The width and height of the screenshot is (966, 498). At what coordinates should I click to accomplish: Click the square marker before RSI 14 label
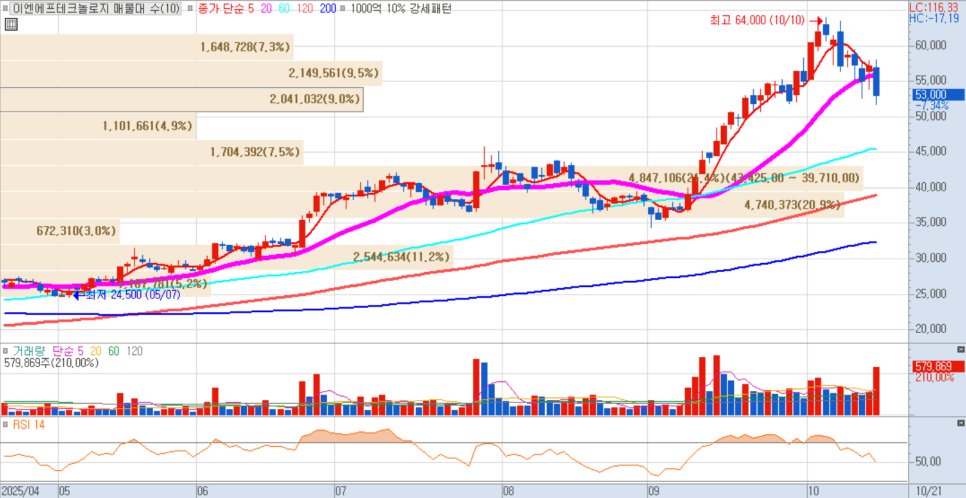(5, 424)
